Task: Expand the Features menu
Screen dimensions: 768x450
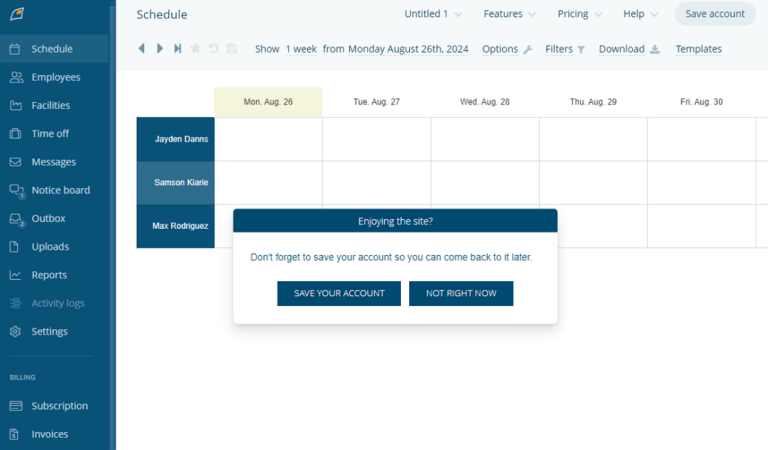Action: (x=509, y=14)
